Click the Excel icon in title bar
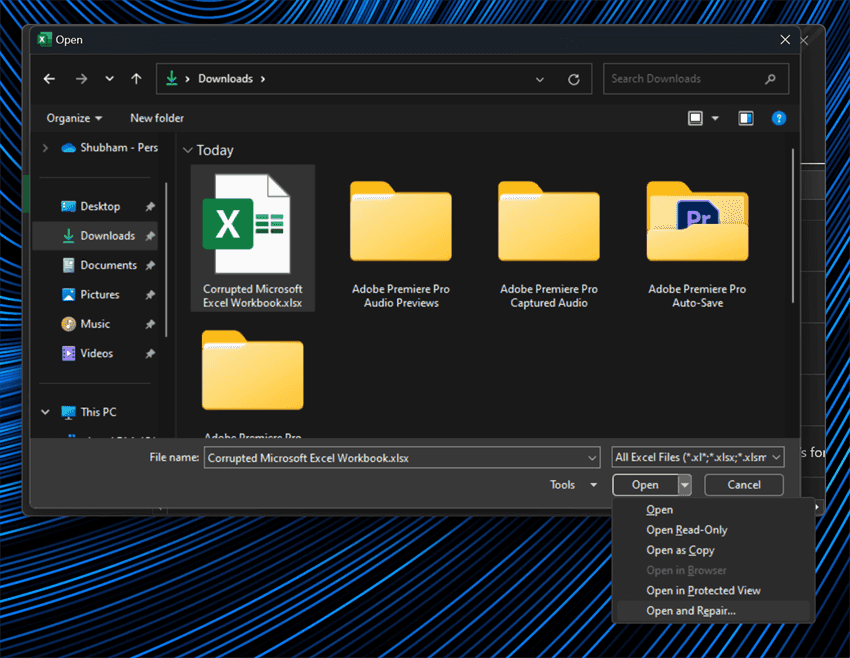 pos(44,40)
